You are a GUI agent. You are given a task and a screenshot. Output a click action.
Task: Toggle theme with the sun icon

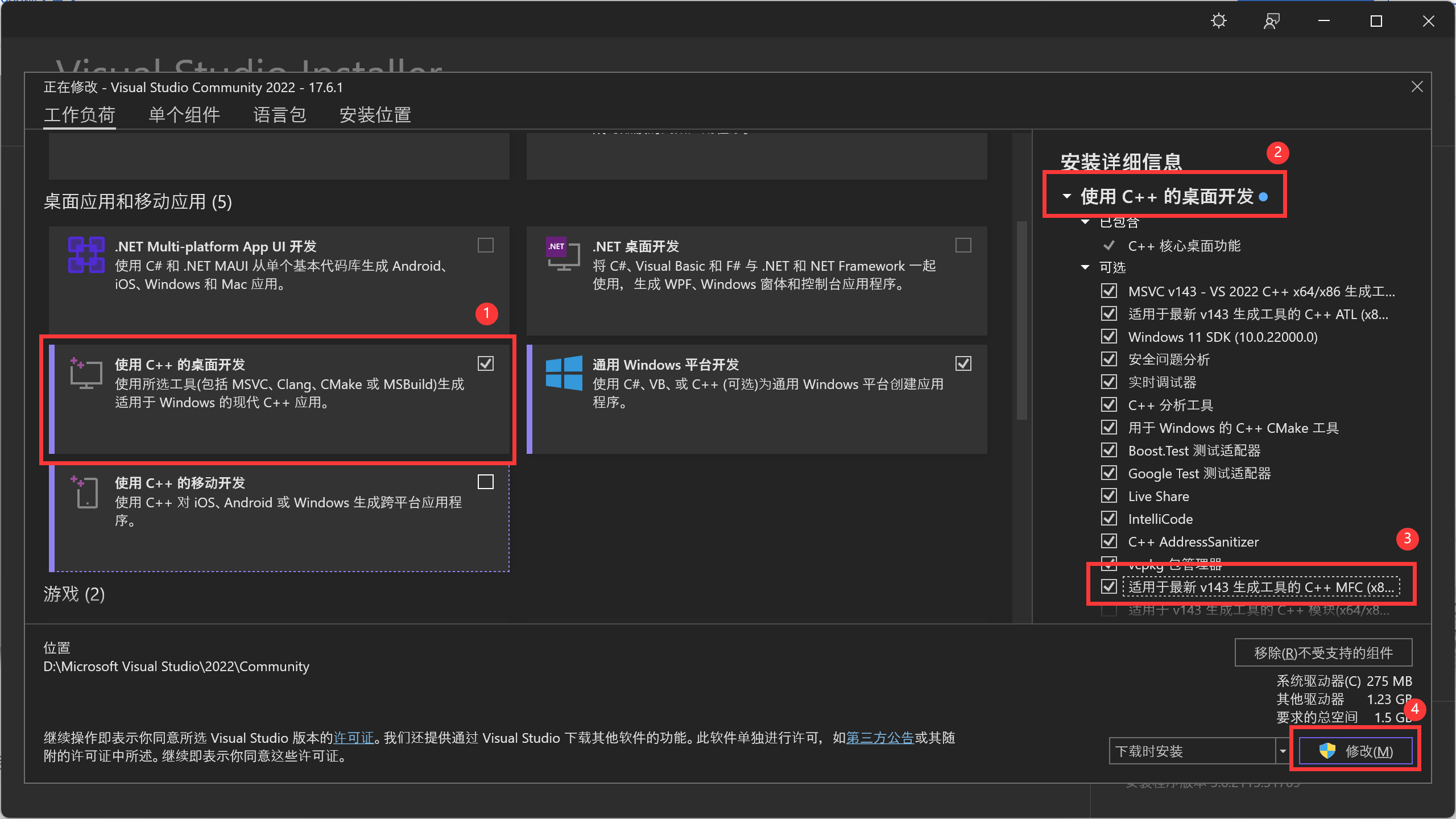pyautogui.click(x=1218, y=22)
